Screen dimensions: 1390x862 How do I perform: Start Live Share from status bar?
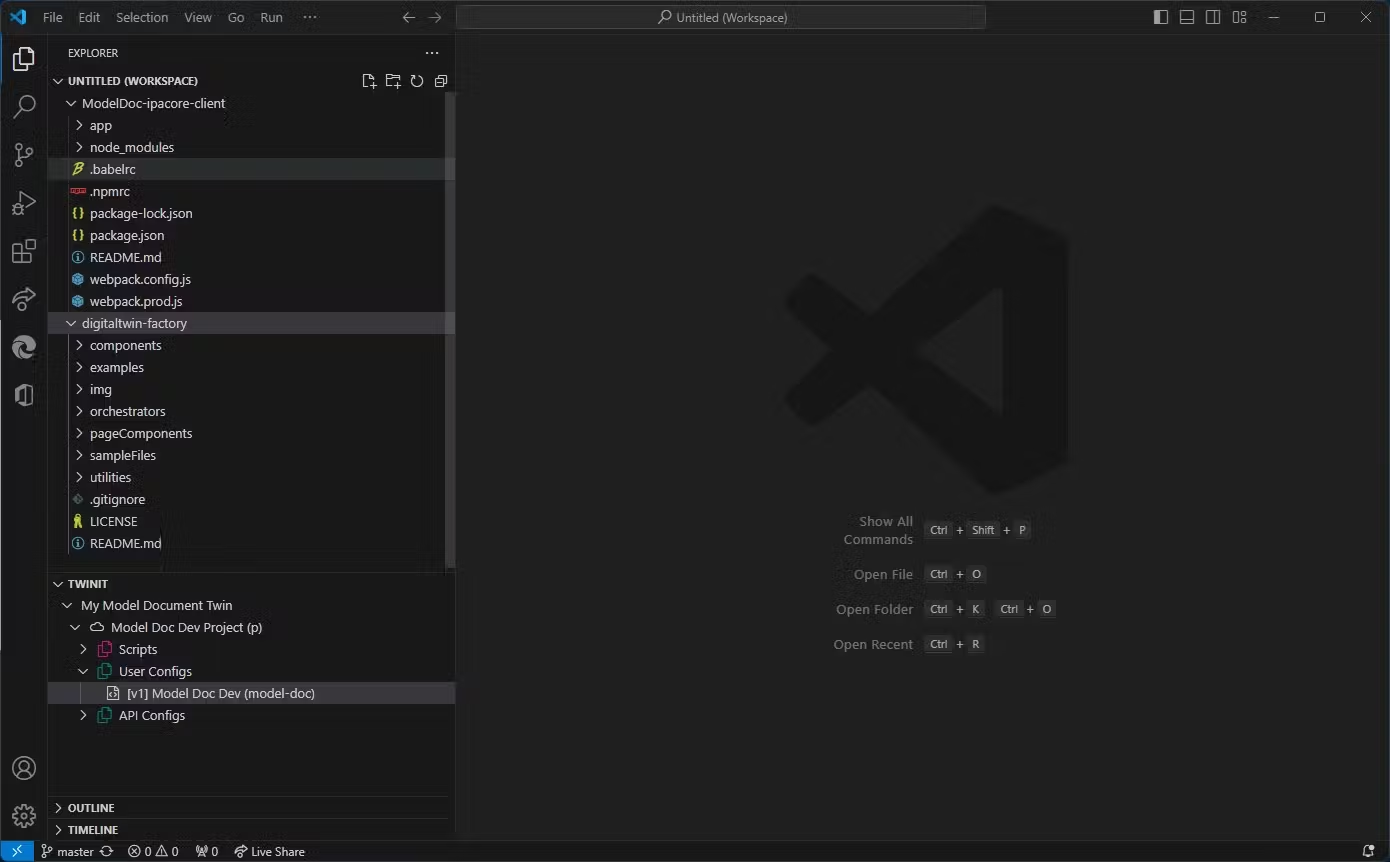click(x=269, y=851)
